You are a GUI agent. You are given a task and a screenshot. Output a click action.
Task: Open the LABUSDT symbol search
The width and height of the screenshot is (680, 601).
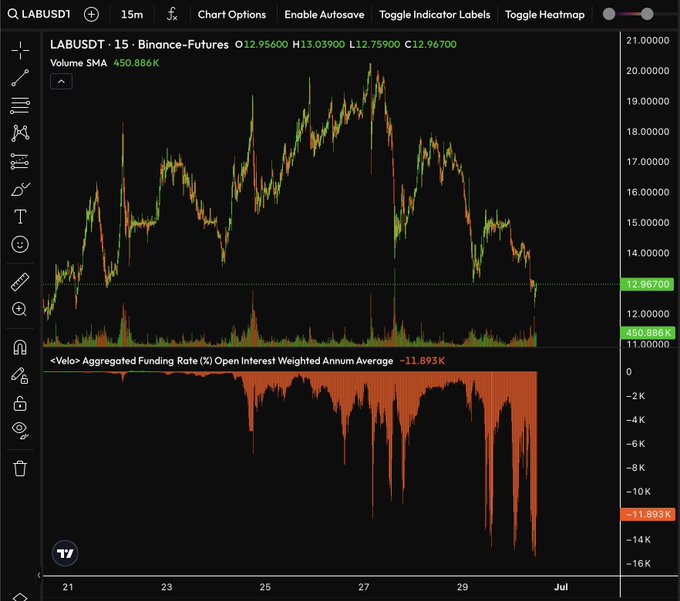tap(39, 14)
